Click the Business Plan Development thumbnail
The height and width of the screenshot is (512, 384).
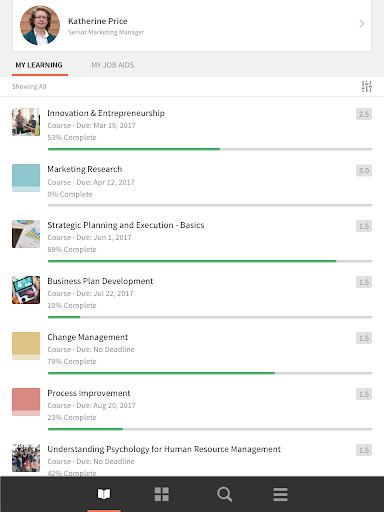point(26,290)
